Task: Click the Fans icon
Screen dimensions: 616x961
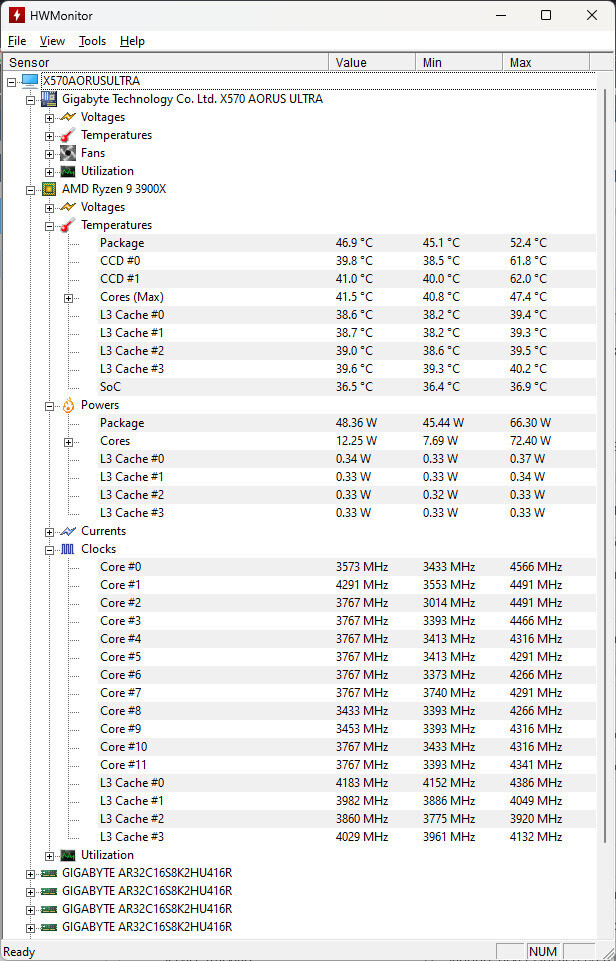Action: (68, 153)
